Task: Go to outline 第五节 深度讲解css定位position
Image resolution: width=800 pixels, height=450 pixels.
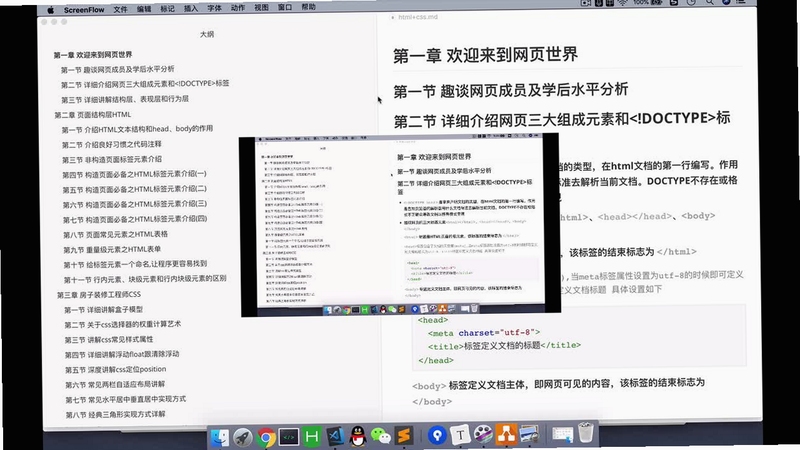Action: click(x=115, y=369)
